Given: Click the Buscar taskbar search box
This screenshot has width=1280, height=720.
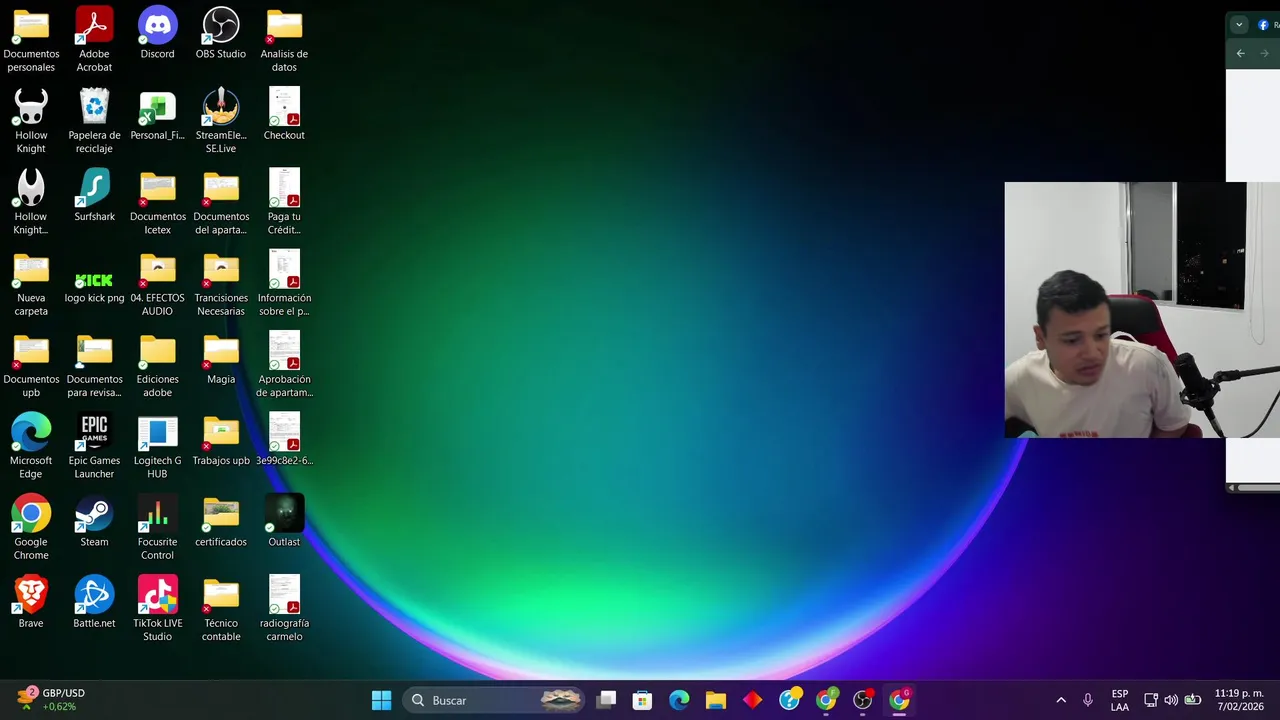Looking at the screenshot, I should [494, 700].
